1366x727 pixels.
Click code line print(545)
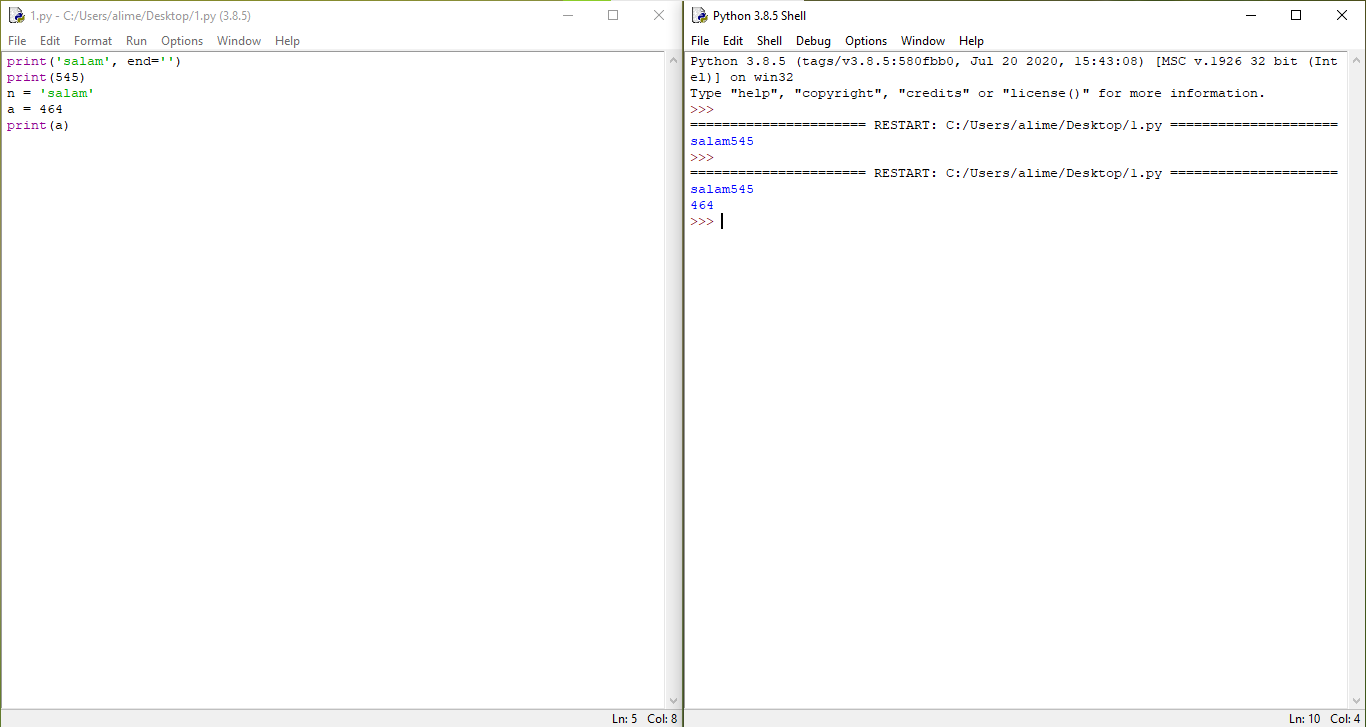[46, 77]
